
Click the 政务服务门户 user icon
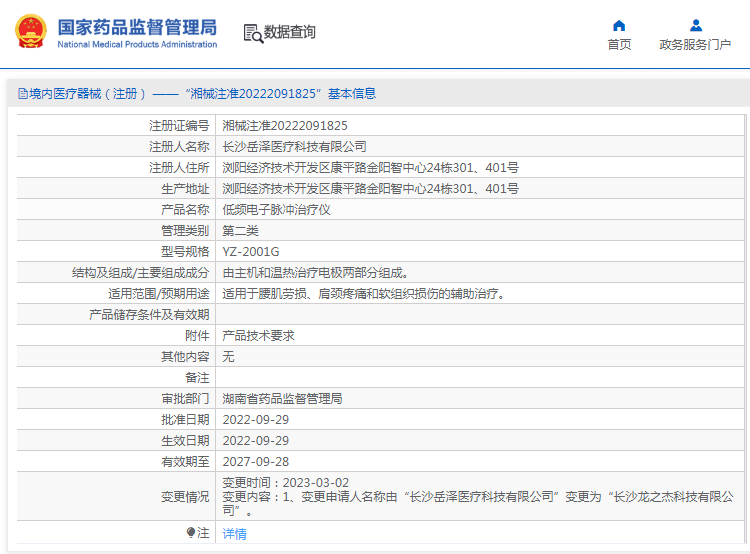pos(696,25)
